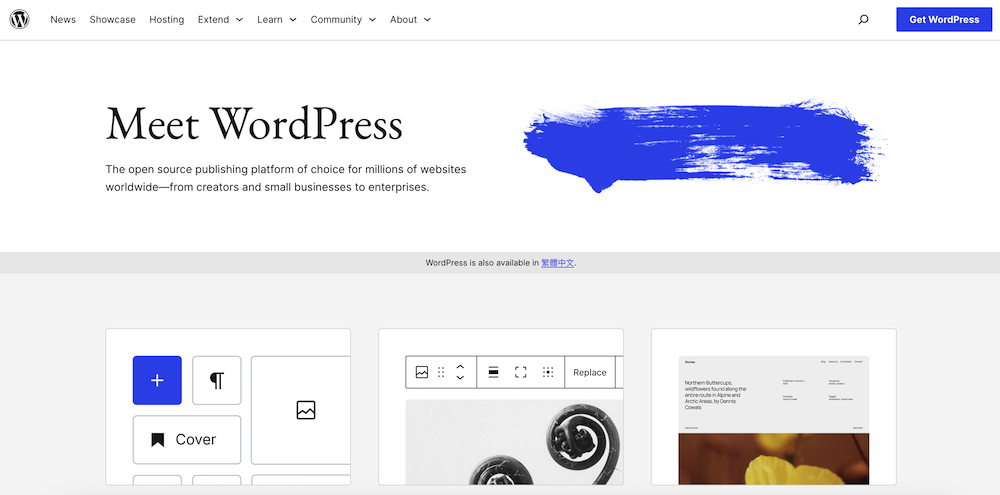Image resolution: width=1000 pixels, height=495 pixels.
Task: Click the blue plus block inserter icon
Action: pos(157,380)
